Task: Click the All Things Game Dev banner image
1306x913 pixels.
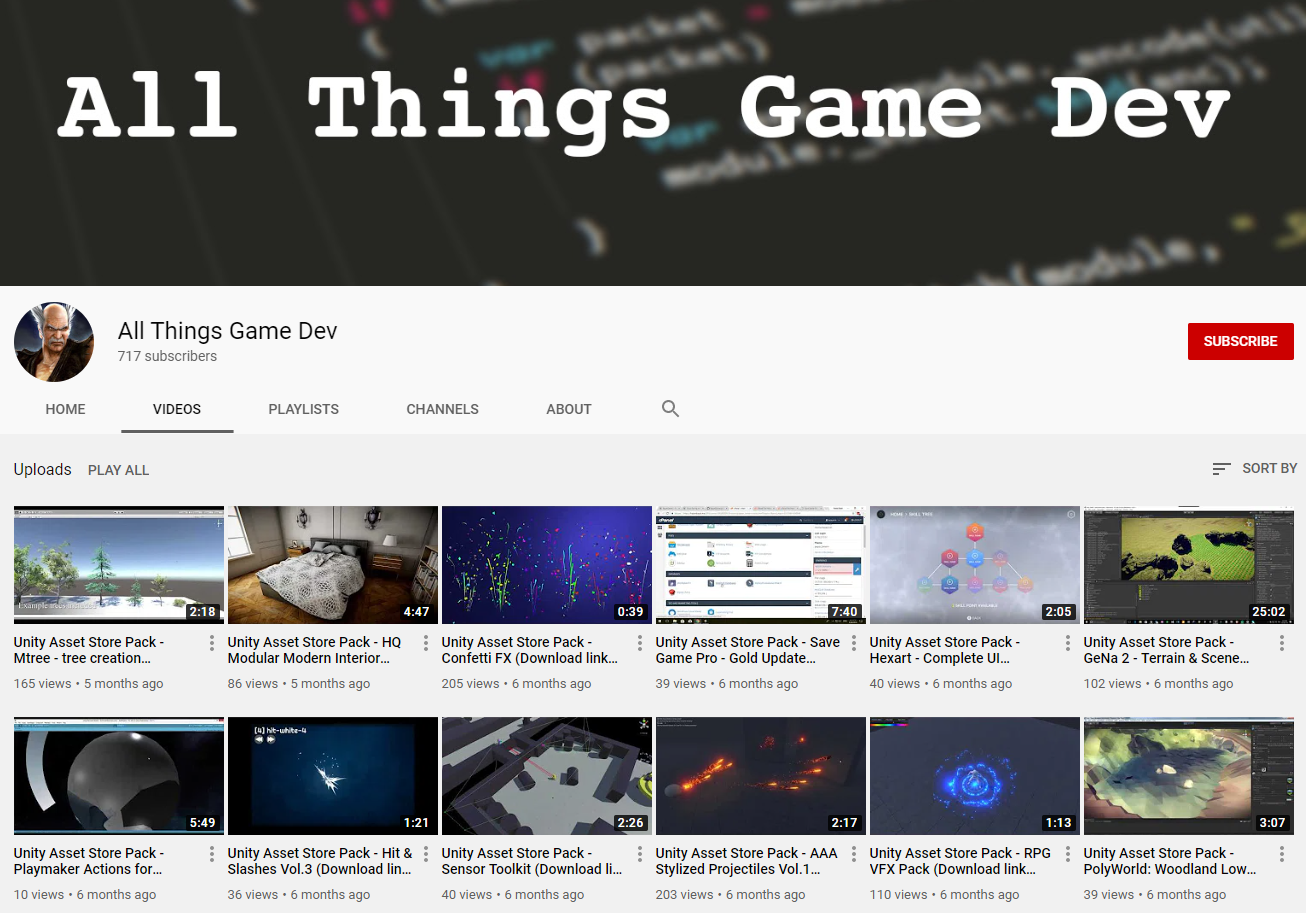Action: (653, 143)
